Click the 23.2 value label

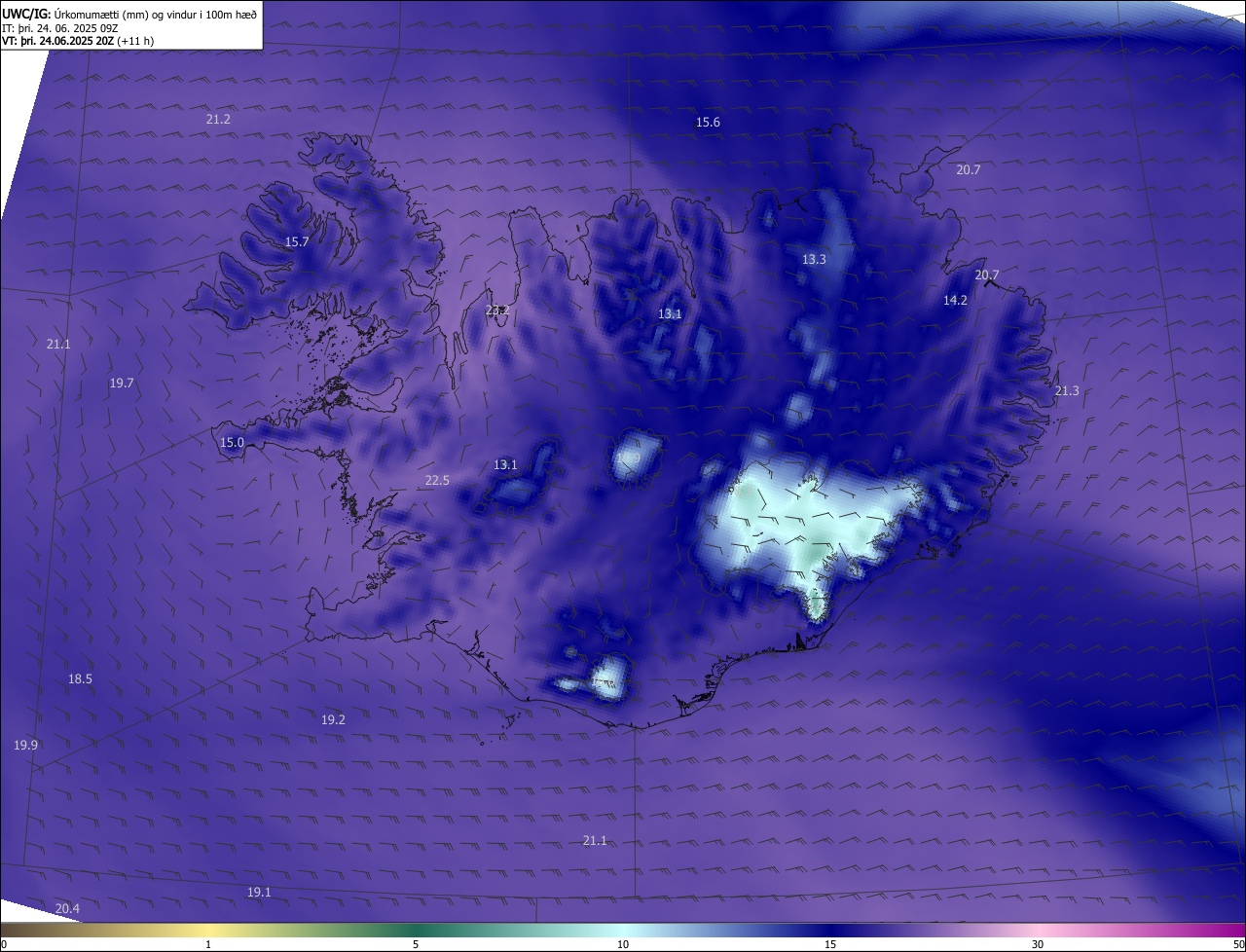497,311
